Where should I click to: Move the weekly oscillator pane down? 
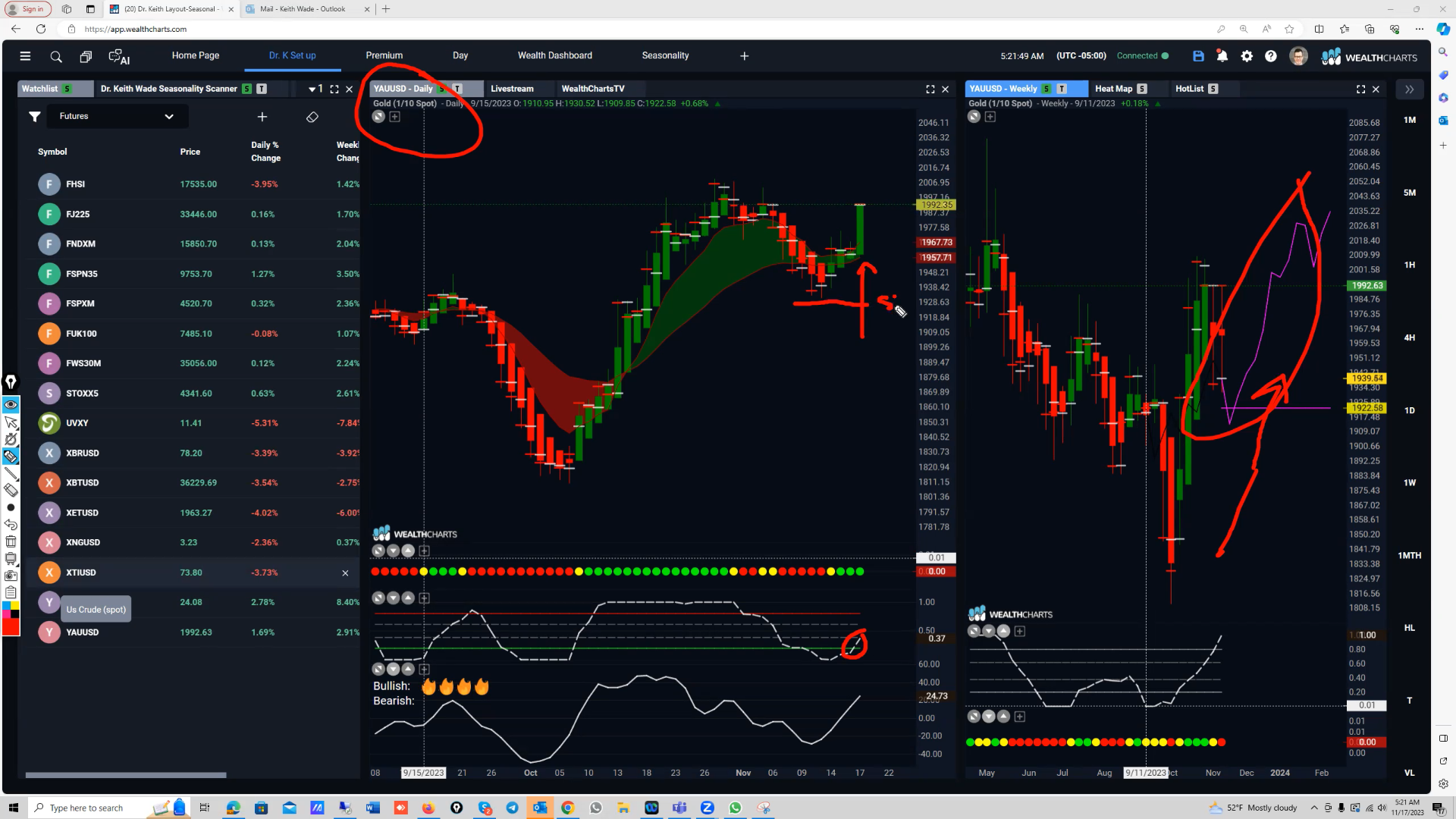(x=989, y=631)
